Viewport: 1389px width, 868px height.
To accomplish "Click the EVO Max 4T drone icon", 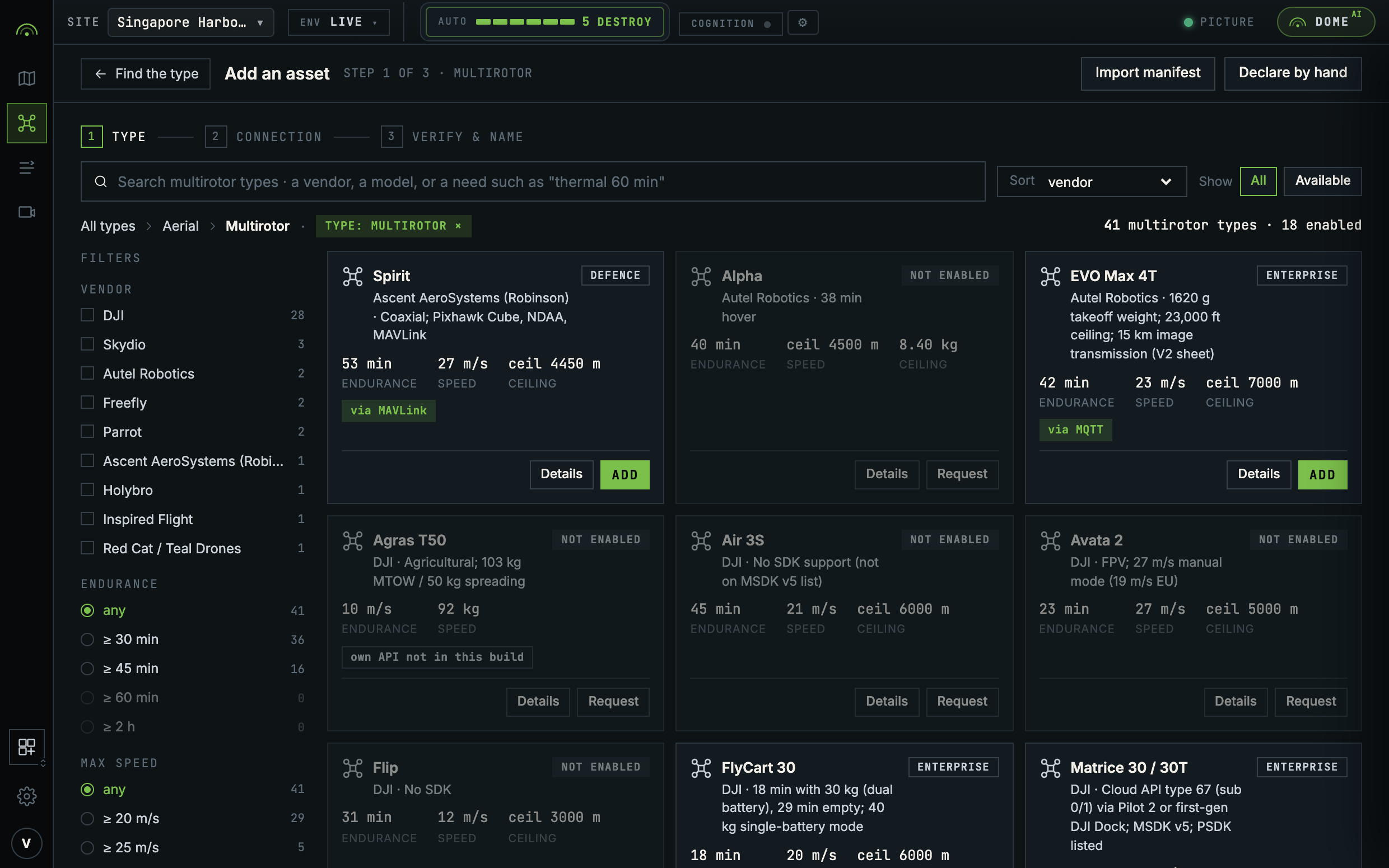I will pos(1050,276).
